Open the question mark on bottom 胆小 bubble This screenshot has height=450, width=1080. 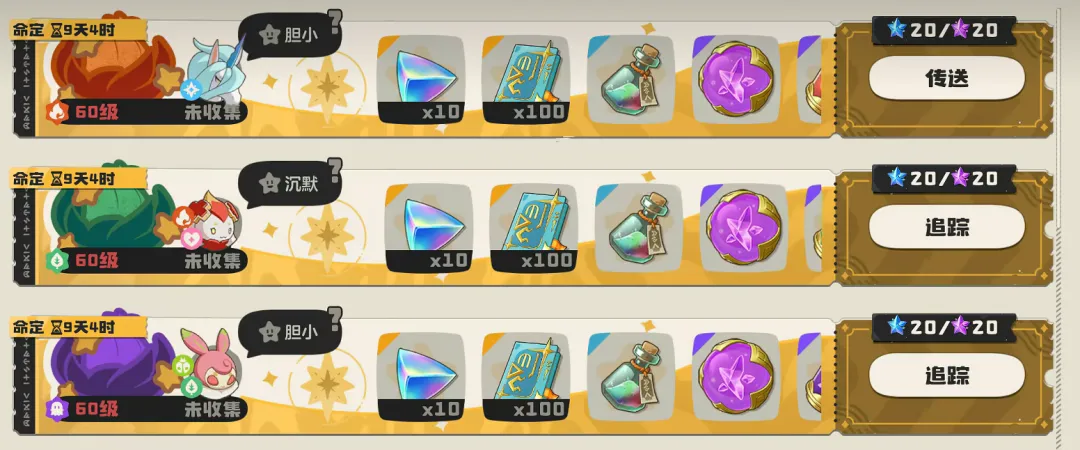[x=335, y=318]
